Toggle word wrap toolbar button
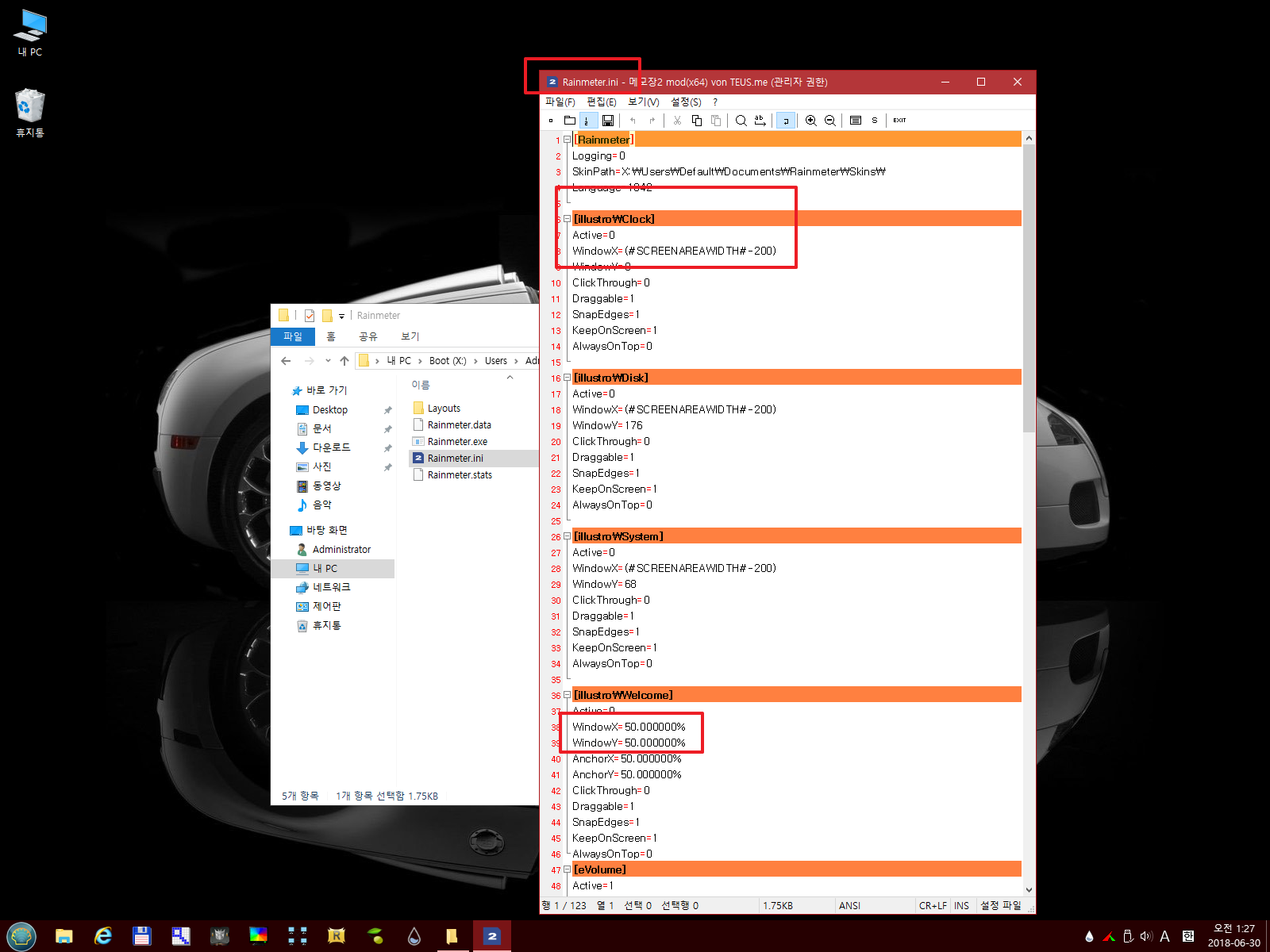Viewport: 1270px width, 952px height. pyautogui.click(x=784, y=121)
